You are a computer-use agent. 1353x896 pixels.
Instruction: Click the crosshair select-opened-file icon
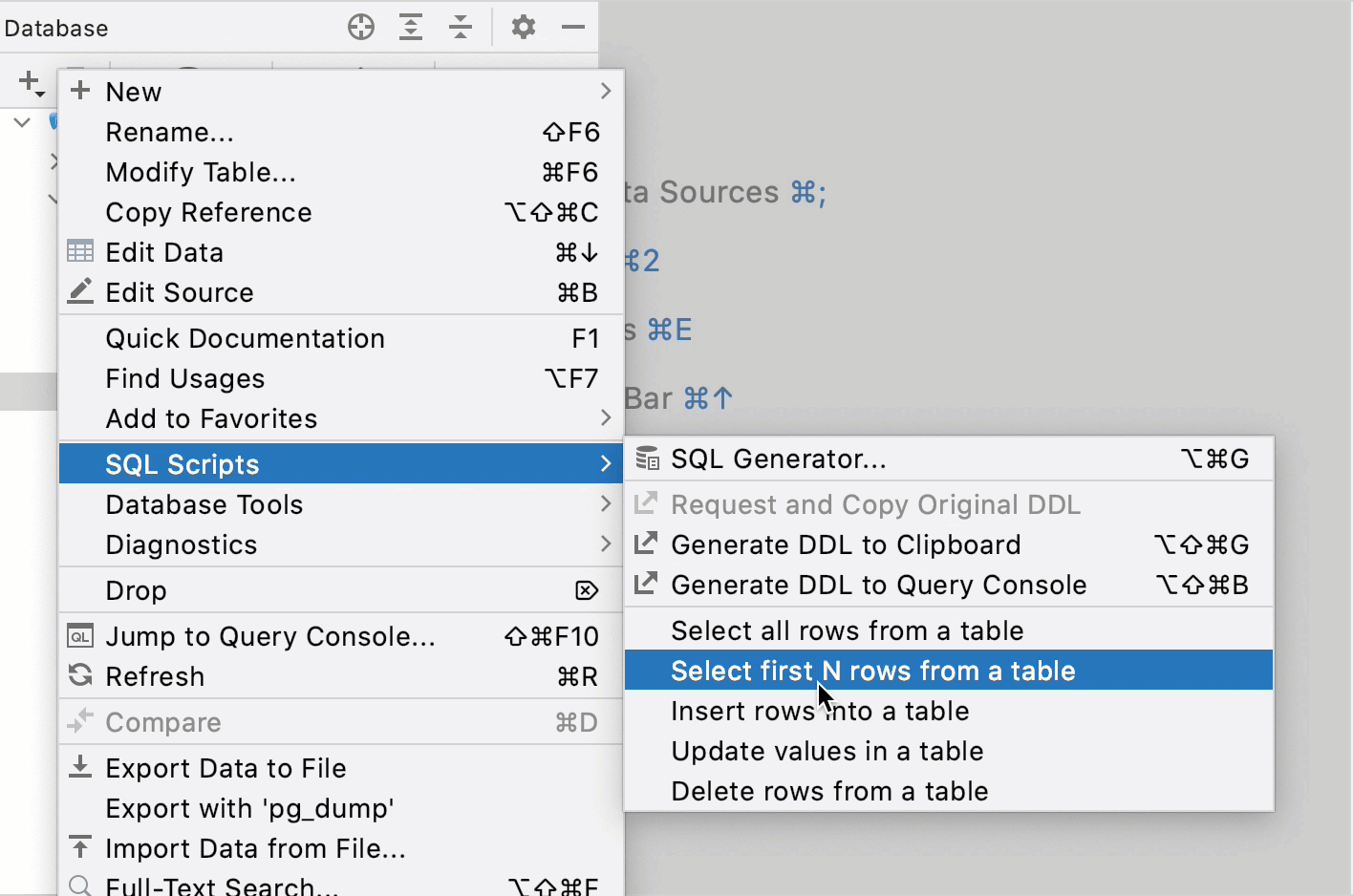click(360, 27)
